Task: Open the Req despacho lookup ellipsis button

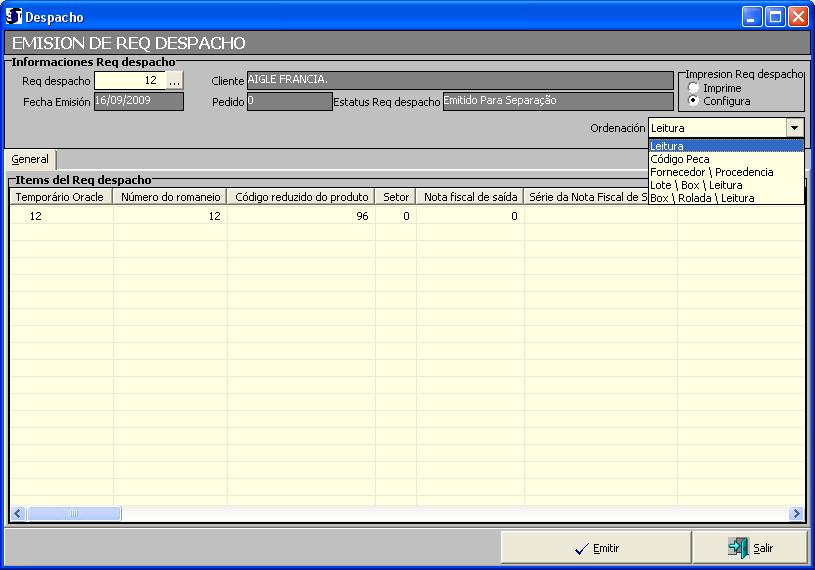Action: point(175,81)
